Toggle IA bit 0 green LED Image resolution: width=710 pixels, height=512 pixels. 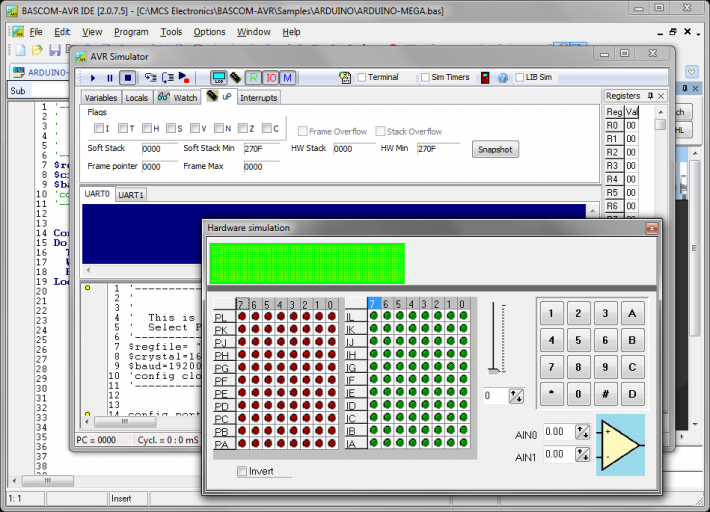463,443
